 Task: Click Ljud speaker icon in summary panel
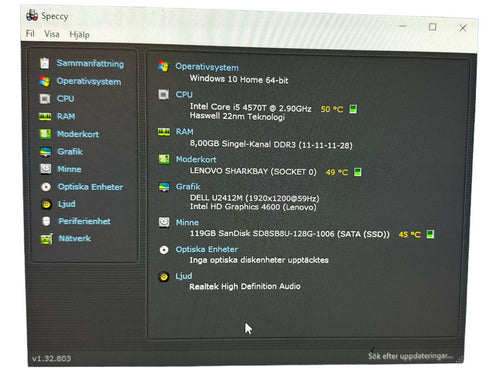(x=164, y=277)
